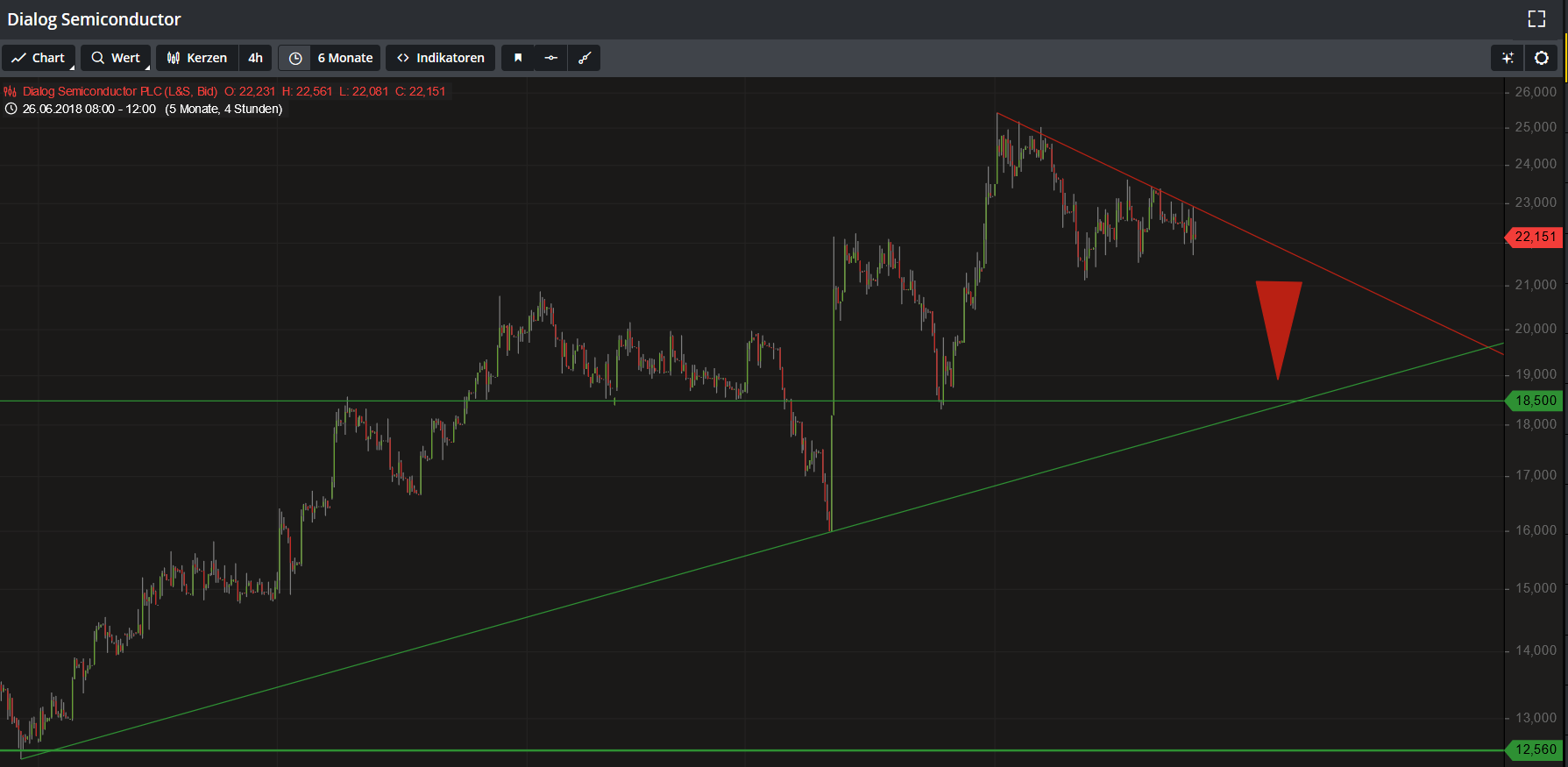Click the red candlestick icon in the legend

click(x=10, y=91)
